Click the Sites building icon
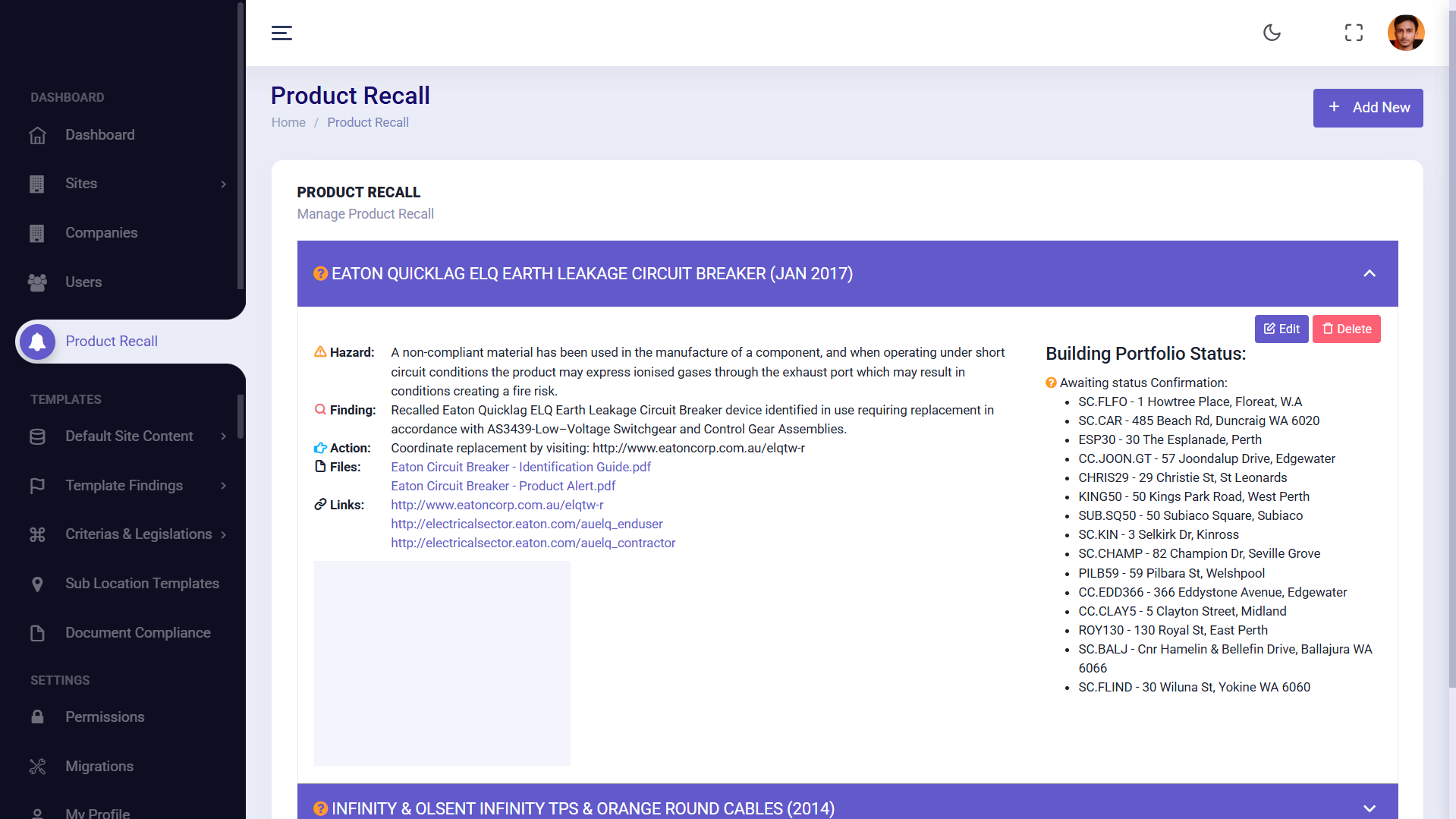Viewport: 1456px width, 819px height. [37, 184]
